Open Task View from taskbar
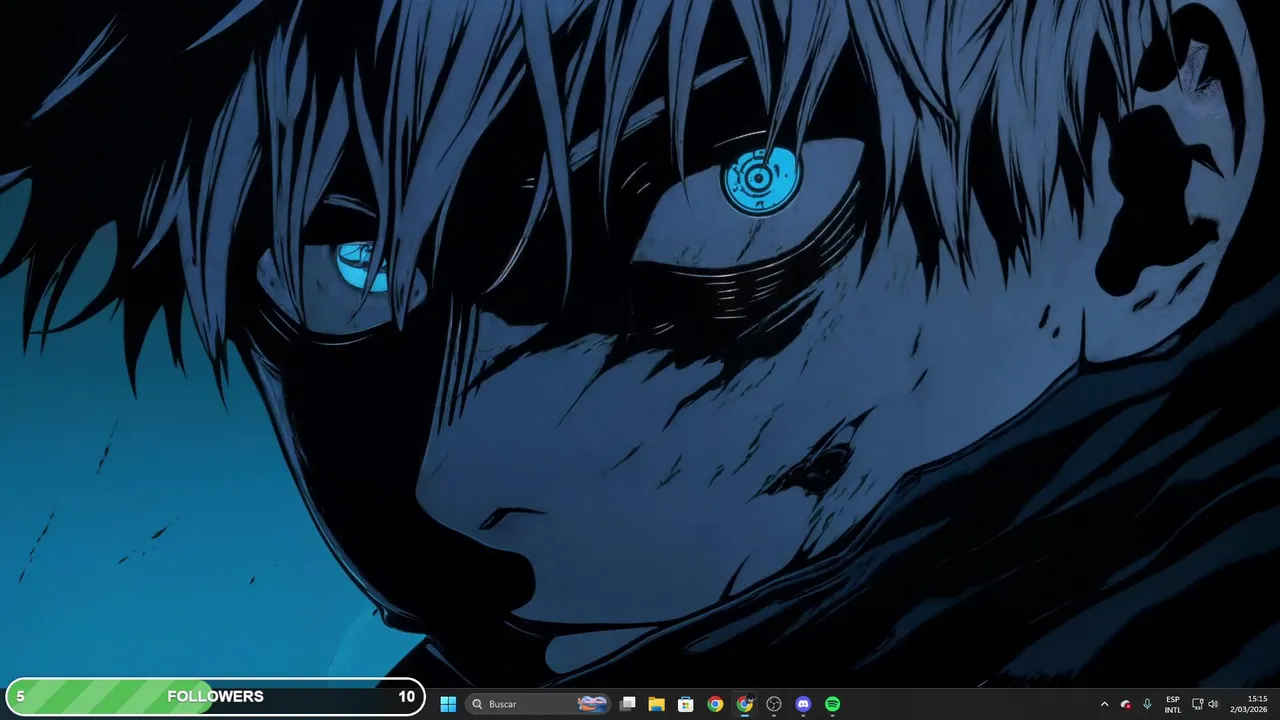The image size is (1280, 720). point(627,704)
